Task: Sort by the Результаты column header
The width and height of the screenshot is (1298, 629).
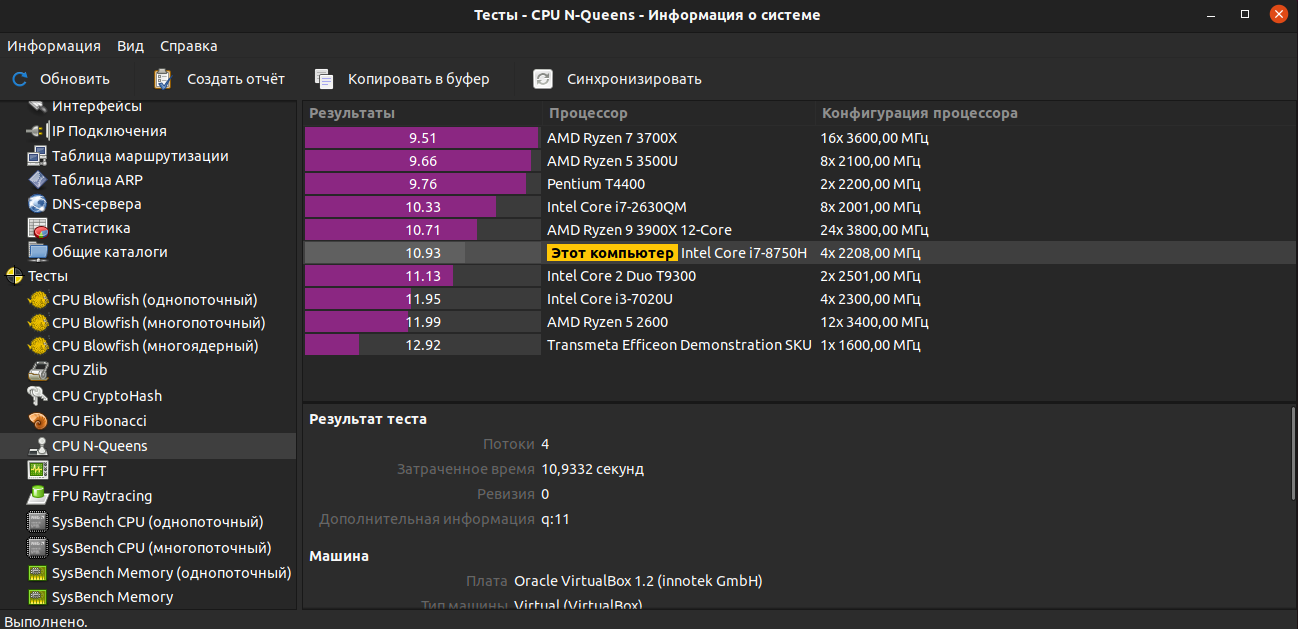Action: tap(352, 113)
